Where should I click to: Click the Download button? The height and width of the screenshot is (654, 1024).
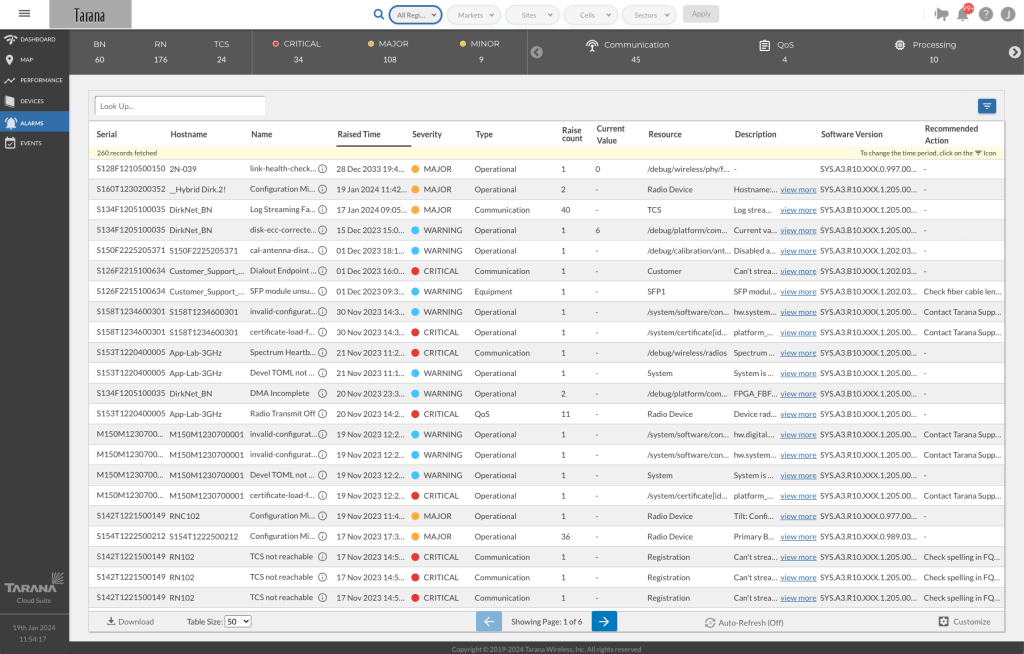click(130, 621)
